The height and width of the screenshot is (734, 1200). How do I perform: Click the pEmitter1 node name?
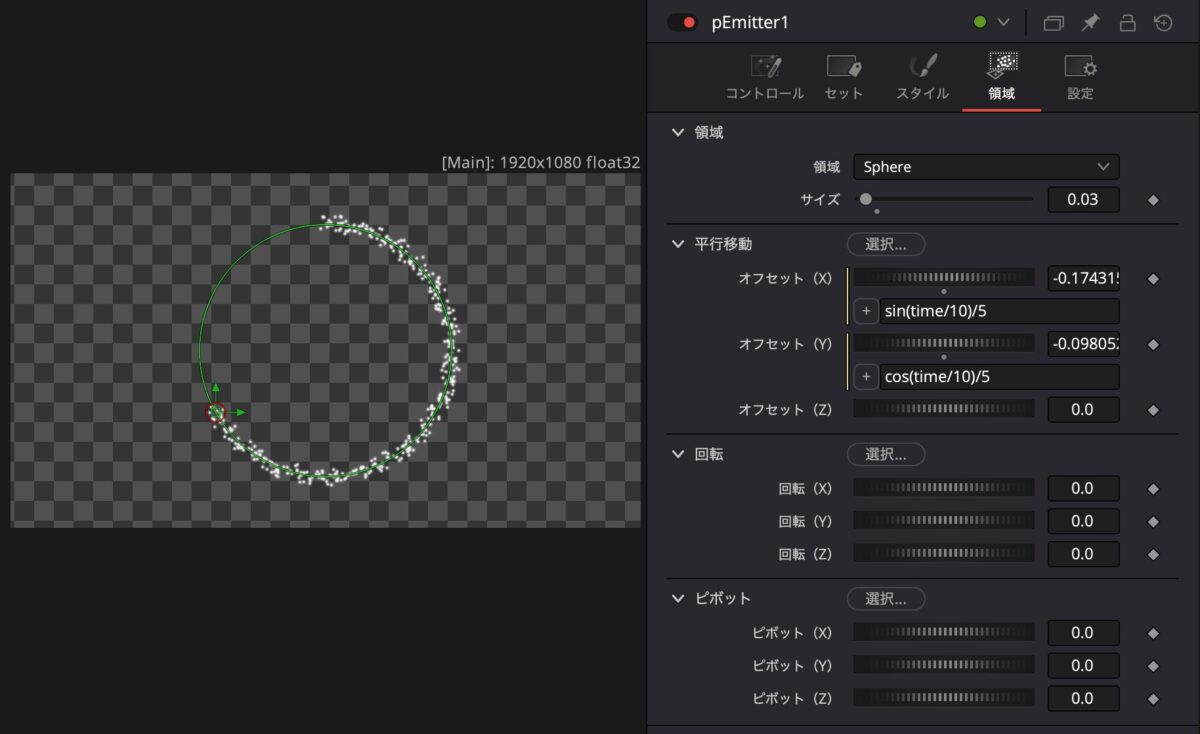point(750,22)
